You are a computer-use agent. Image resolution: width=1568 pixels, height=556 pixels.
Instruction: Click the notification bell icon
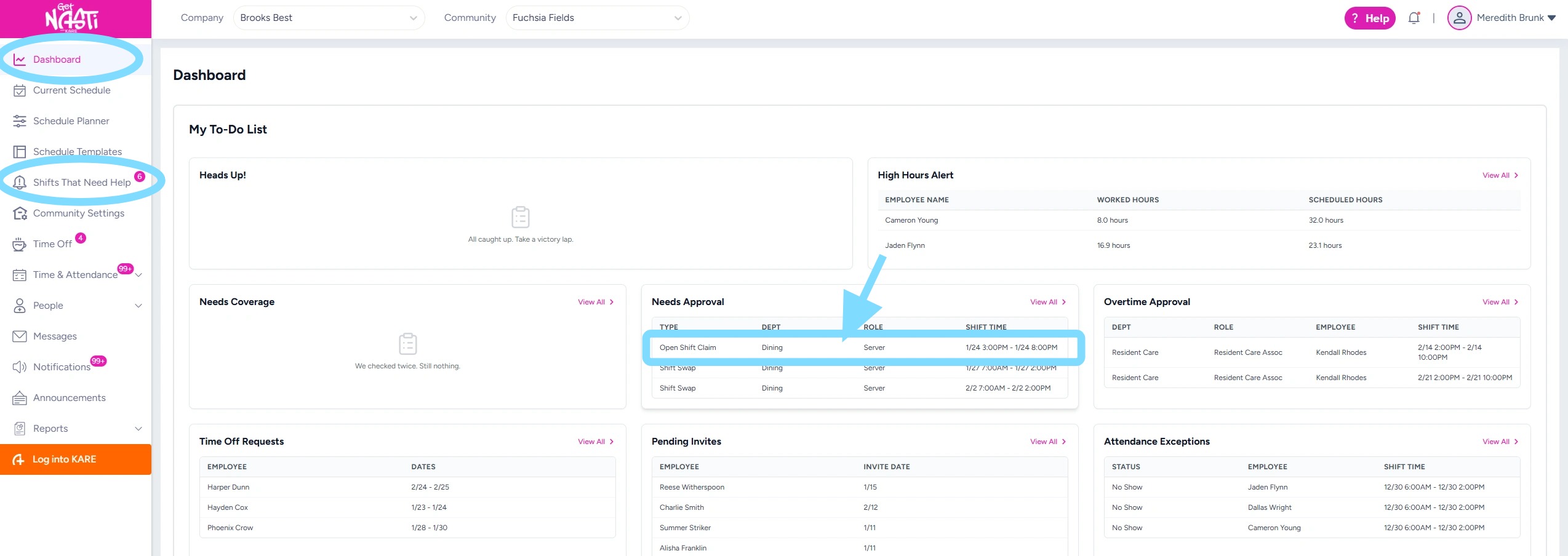click(1414, 18)
